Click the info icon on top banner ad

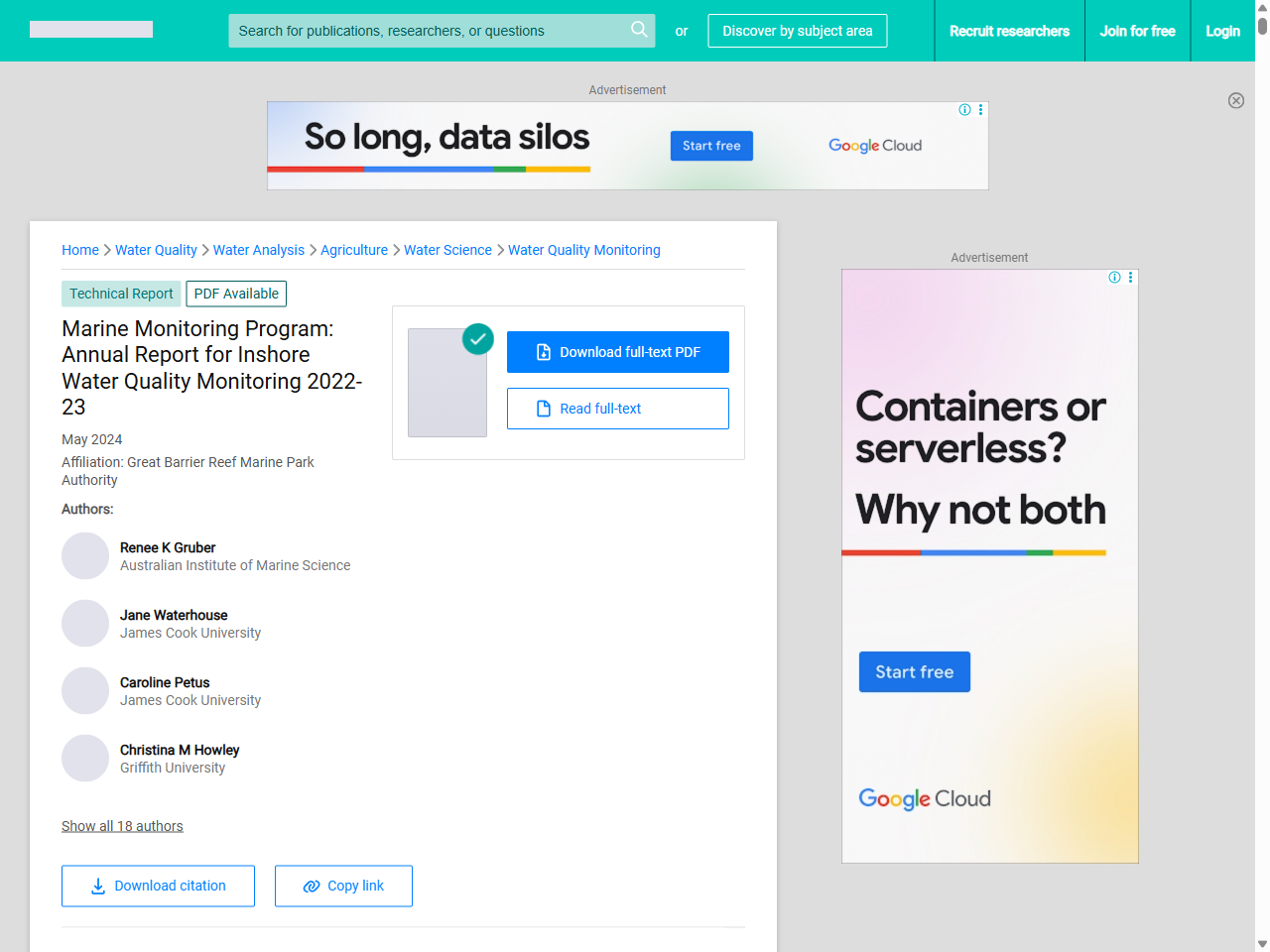pyautogui.click(x=964, y=110)
